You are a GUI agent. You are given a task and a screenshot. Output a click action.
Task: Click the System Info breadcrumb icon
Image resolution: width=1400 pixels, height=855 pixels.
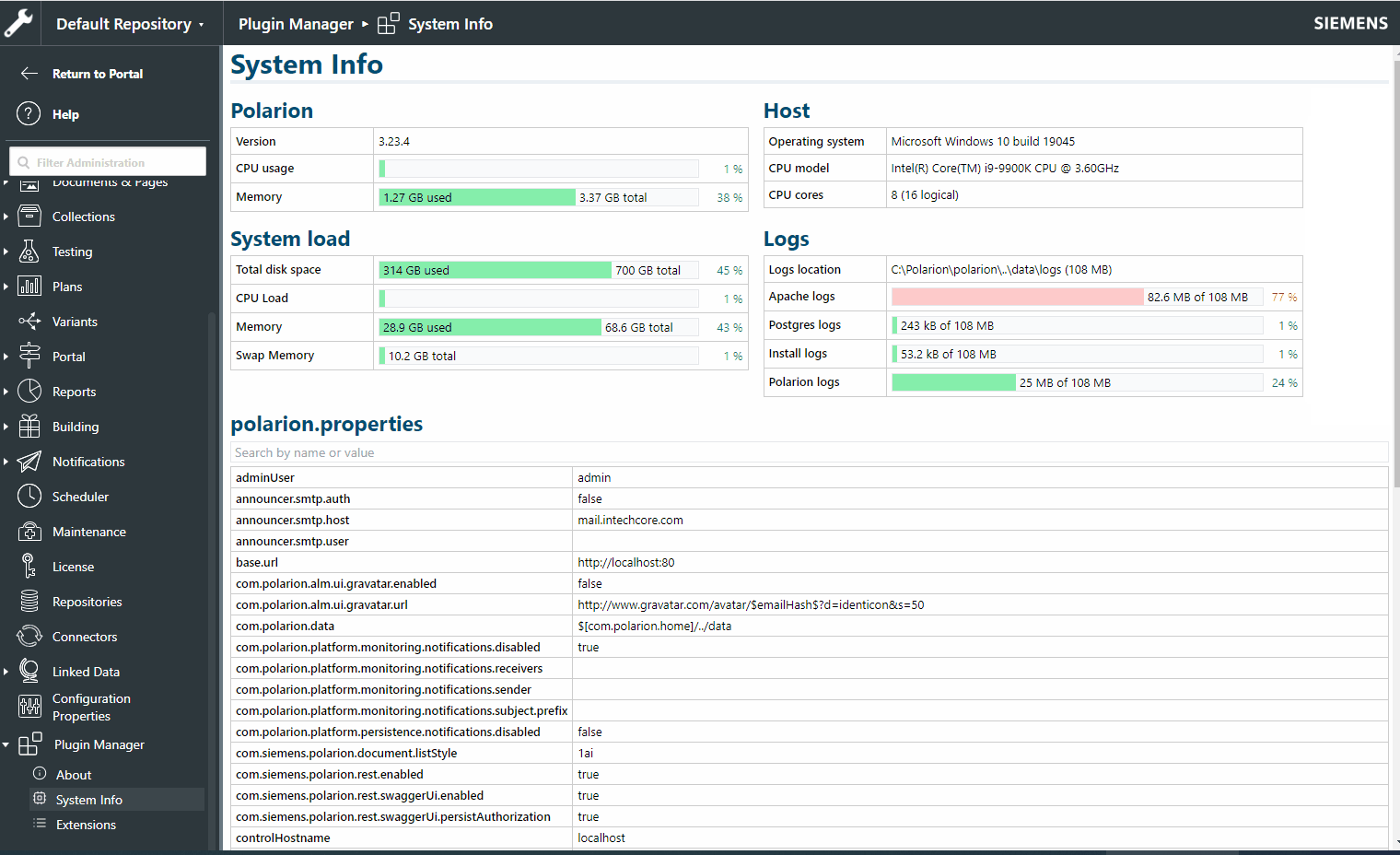389,23
